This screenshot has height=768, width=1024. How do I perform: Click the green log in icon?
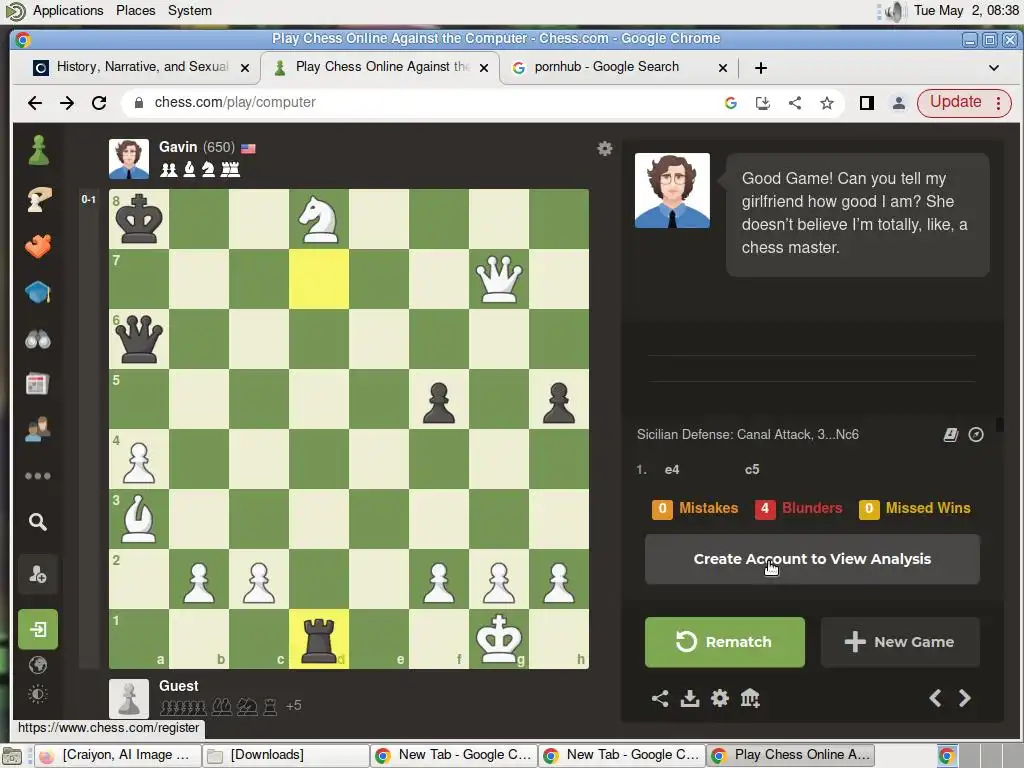tap(38, 629)
